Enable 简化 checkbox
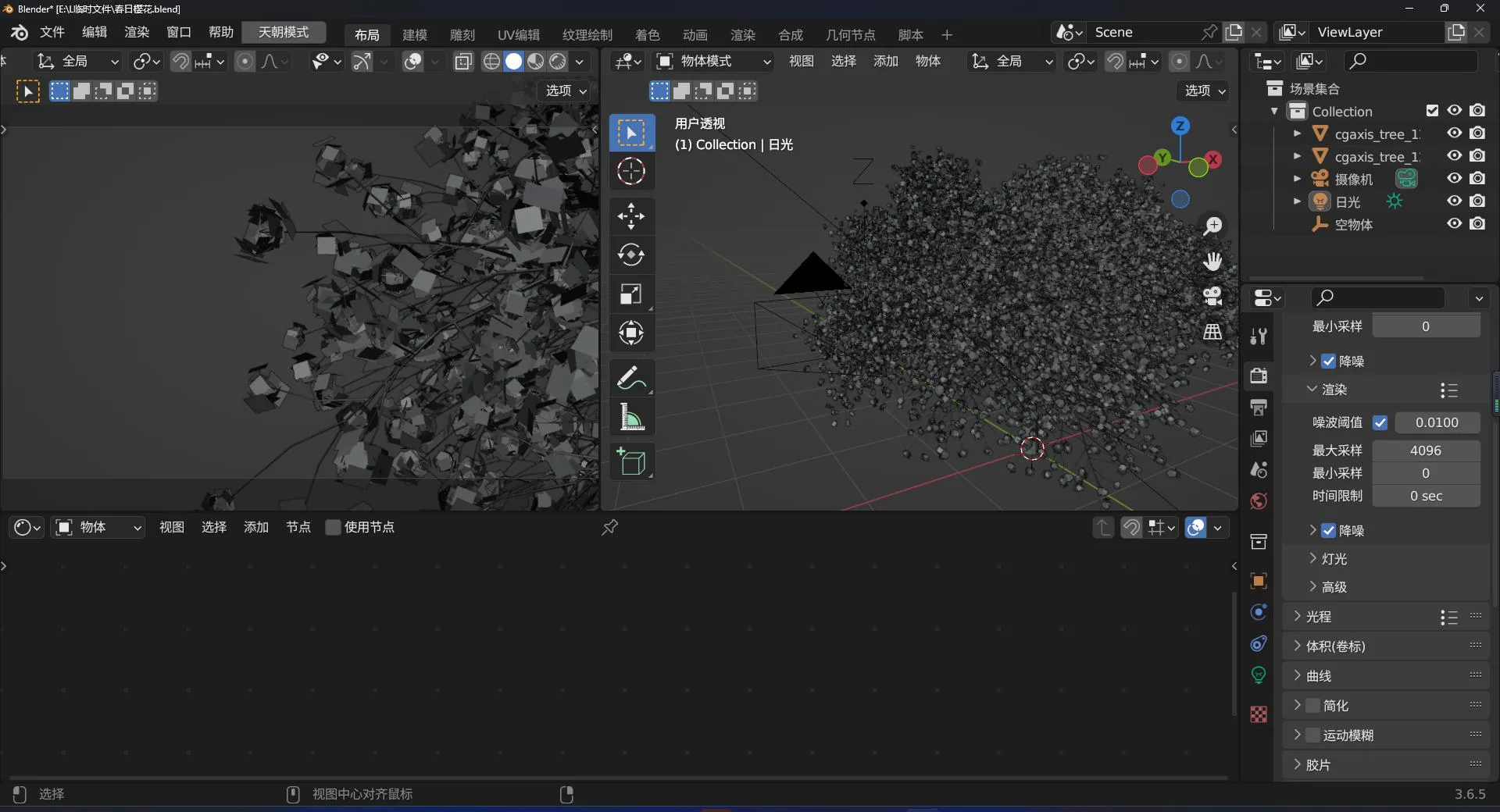 coord(1312,706)
